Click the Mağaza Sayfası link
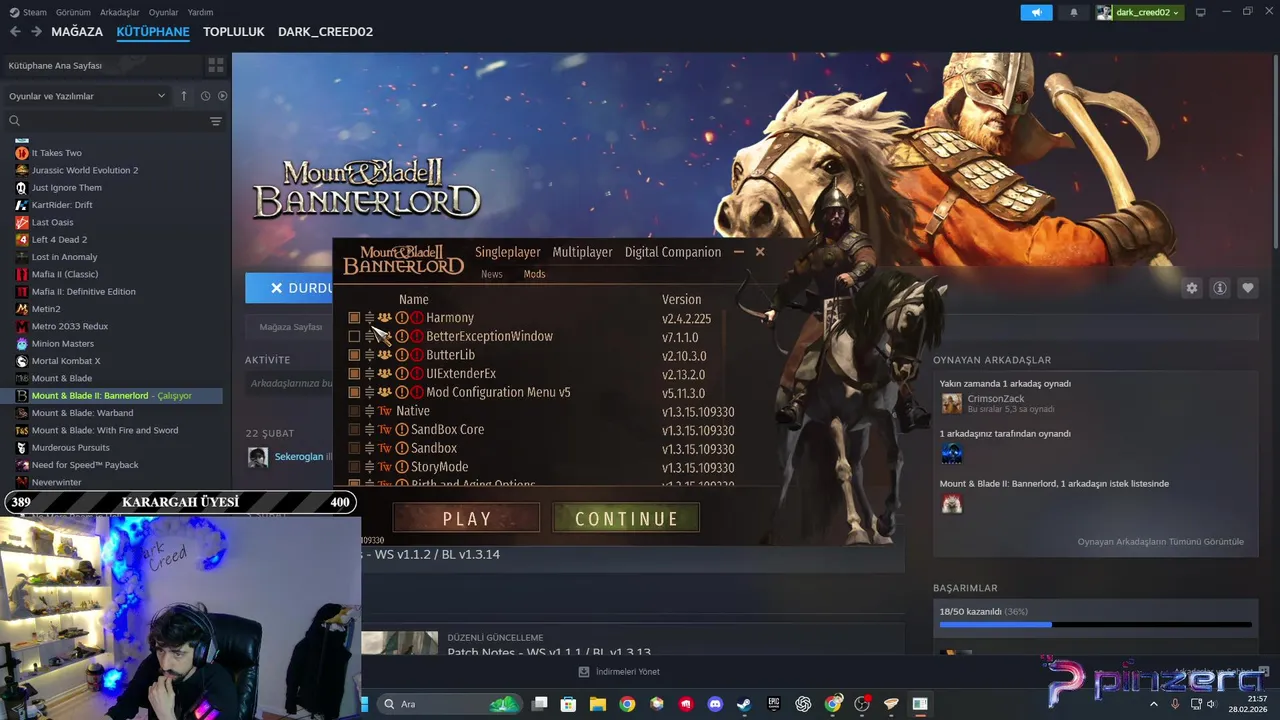 (291, 327)
